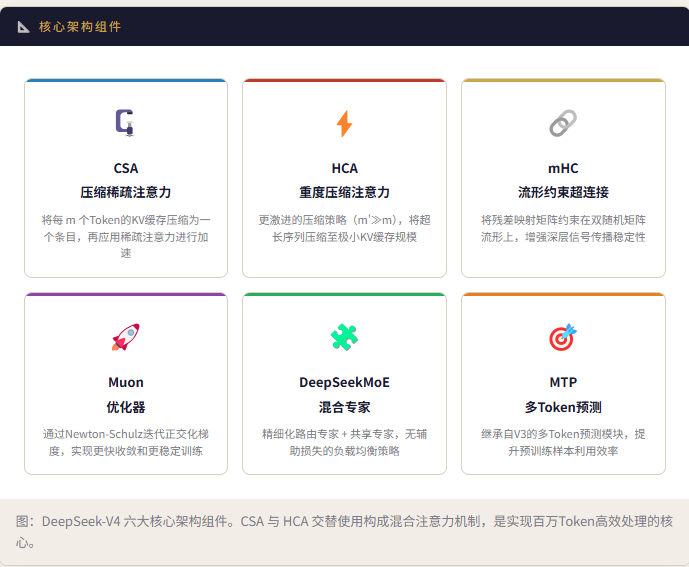Click the MTP card title
Screen dimensions: 689x567
click(563, 382)
